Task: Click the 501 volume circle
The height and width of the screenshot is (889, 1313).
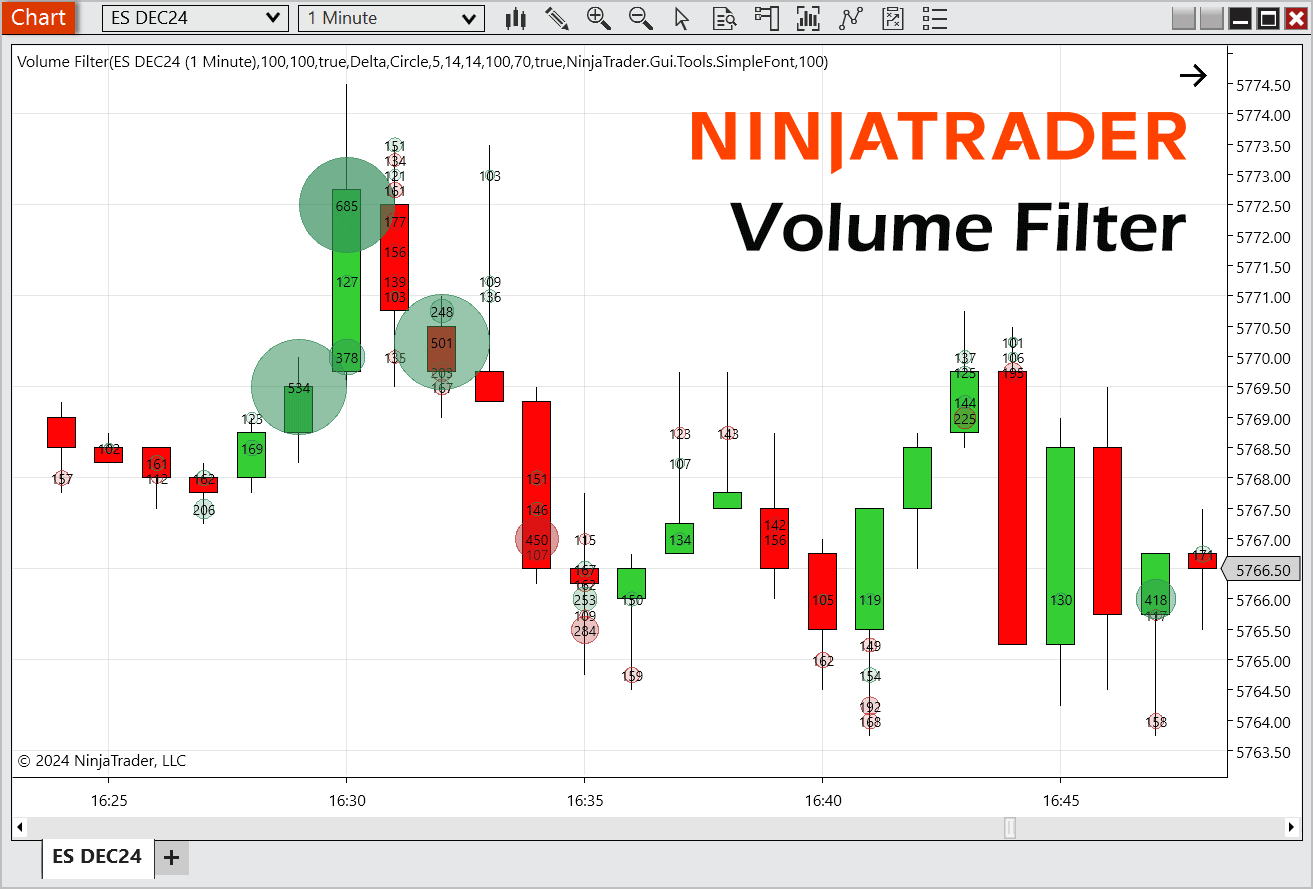Action: point(442,342)
